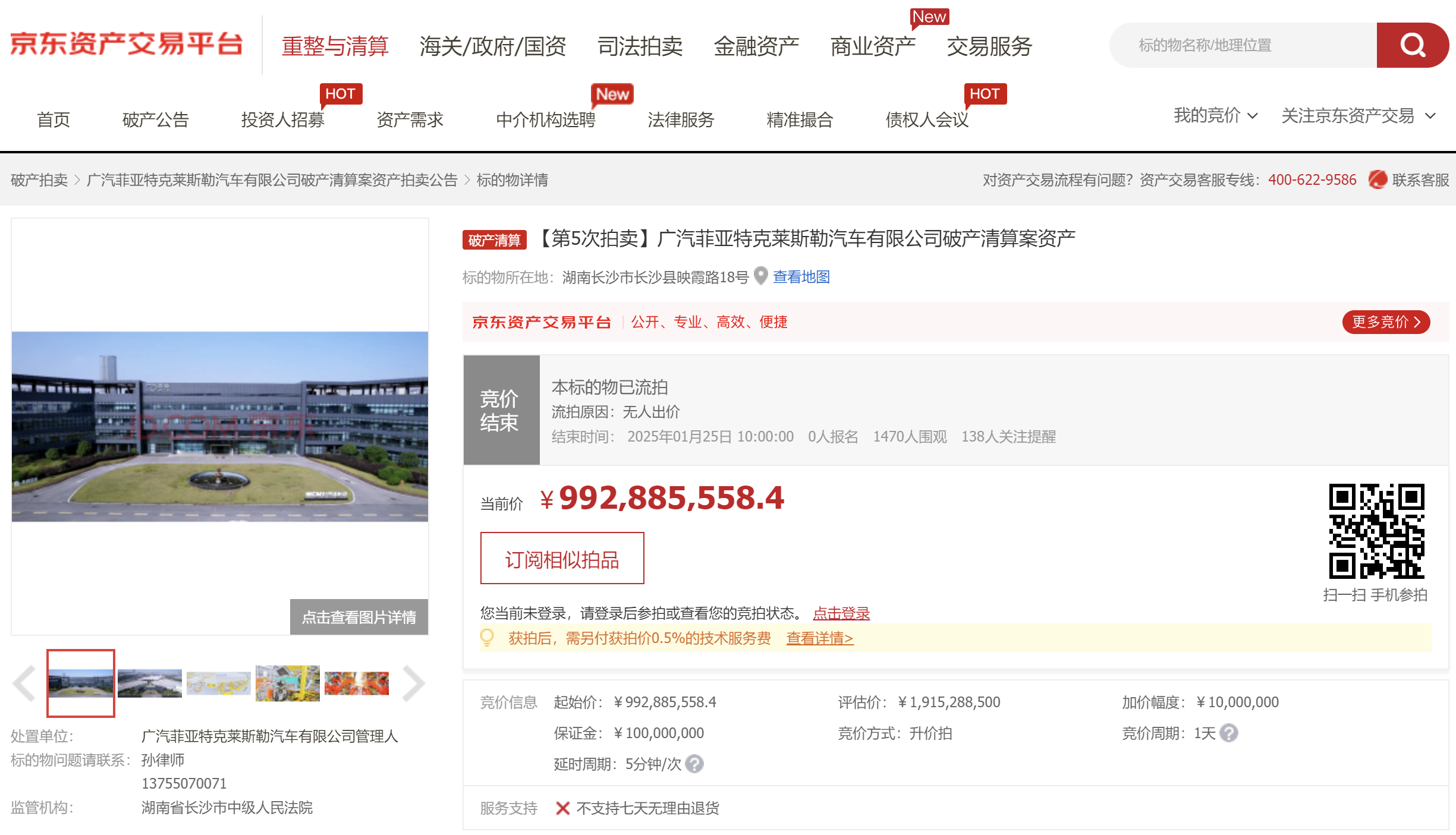
Task: Expand the 我的竞价 dropdown
Action: [1215, 115]
